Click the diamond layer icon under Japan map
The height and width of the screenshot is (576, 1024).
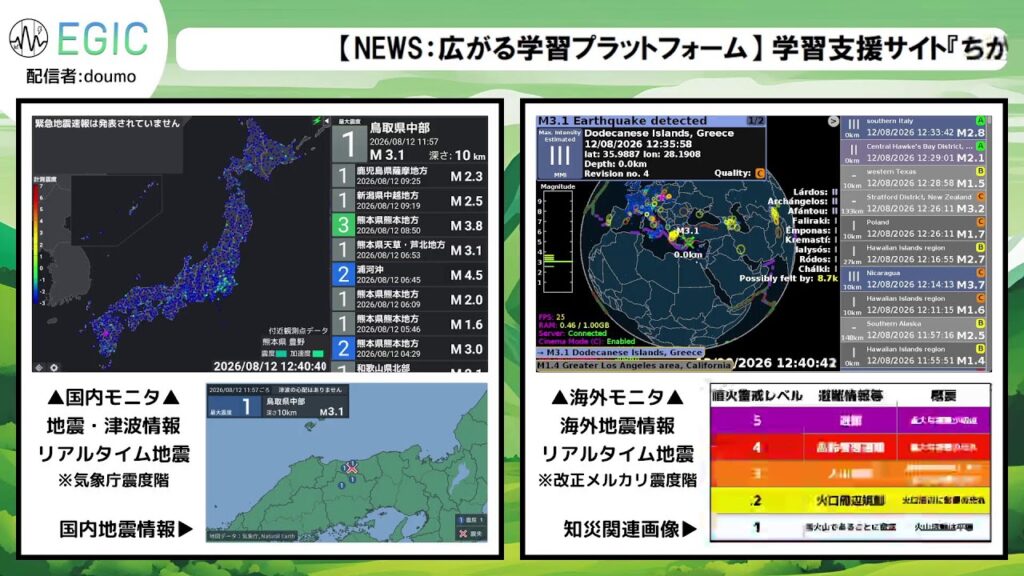(40, 367)
